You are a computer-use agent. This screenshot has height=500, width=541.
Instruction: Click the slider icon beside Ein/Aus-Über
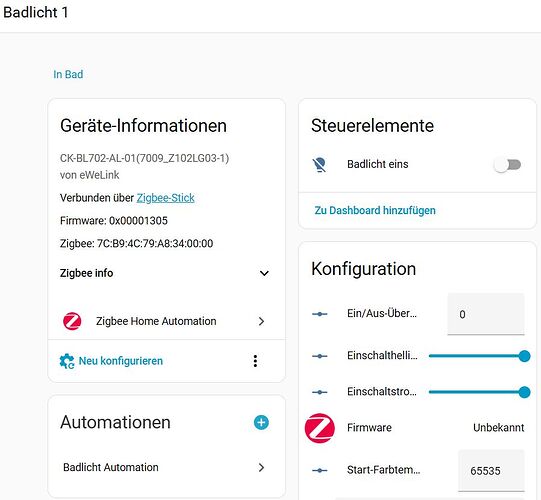[319, 314]
